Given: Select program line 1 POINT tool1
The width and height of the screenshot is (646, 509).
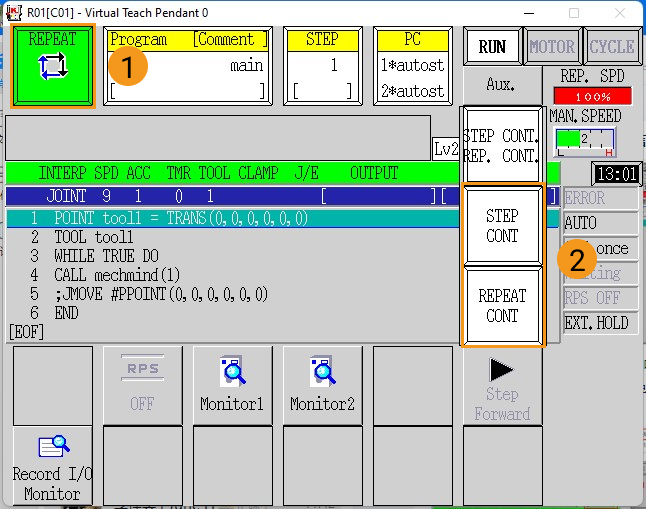Looking at the screenshot, I should [233, 218].
